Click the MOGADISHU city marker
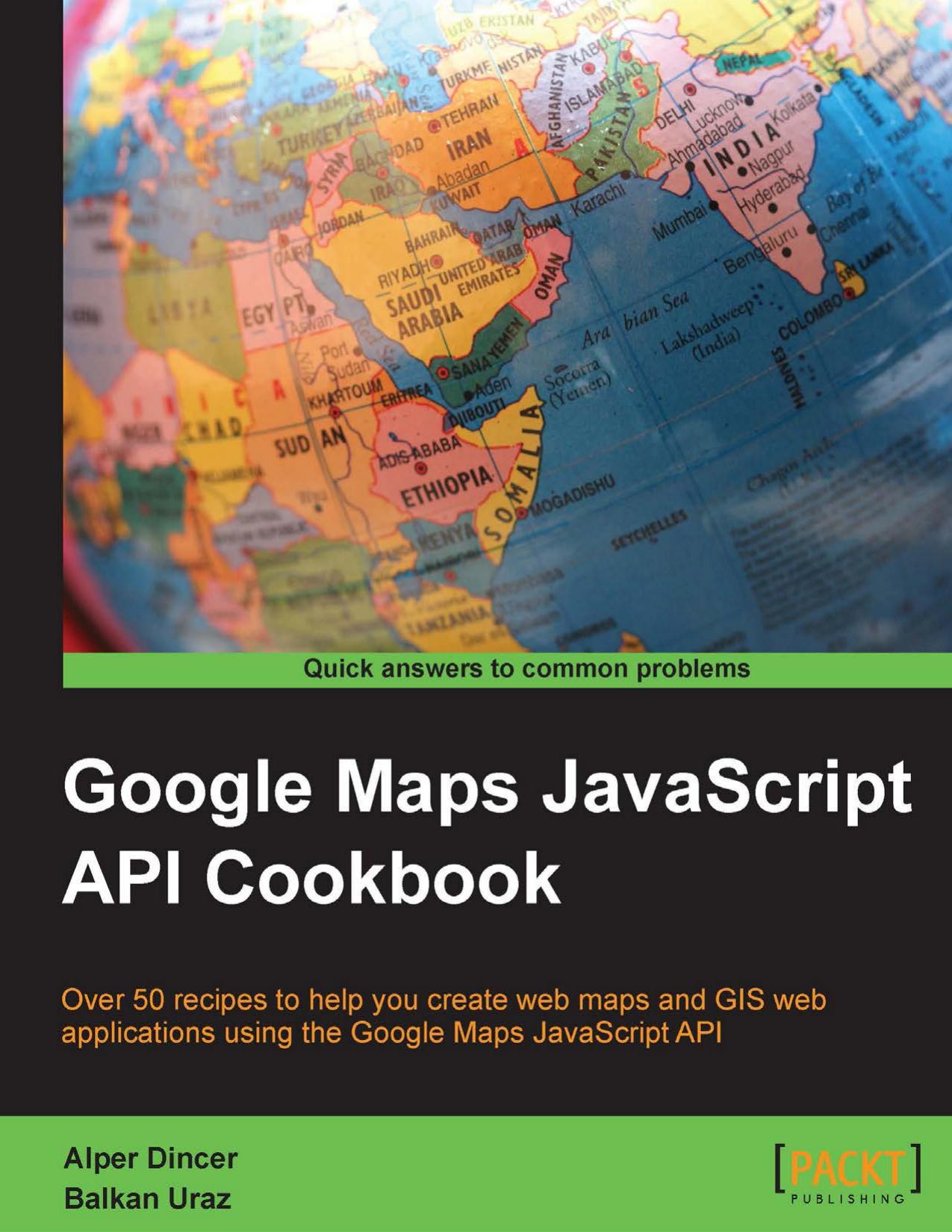Screen dimensions: 952x1232 (x=522, y=513)
